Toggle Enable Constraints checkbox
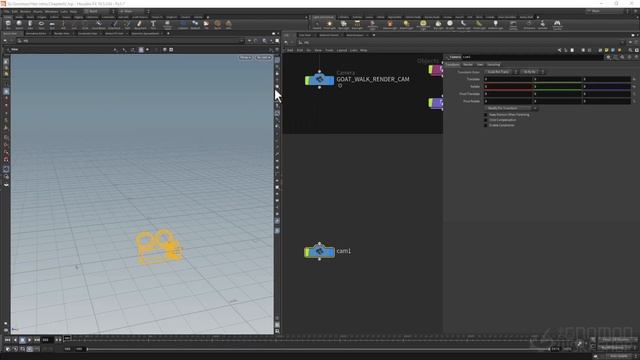Screen dimensions: 640x360 (x=486, y=125)
